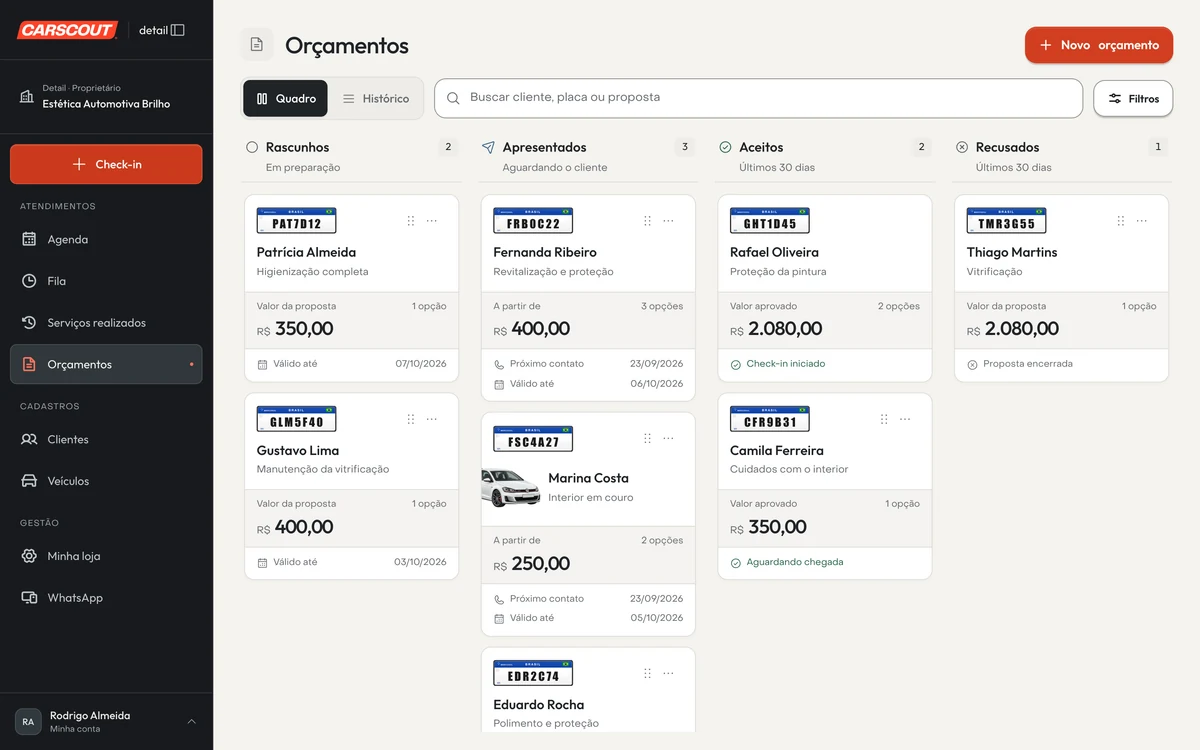The height and width of the screenshot is (750, 1200).
Task: Expand the Rodrigo Almeida account chevron
Action: [192, 722]
